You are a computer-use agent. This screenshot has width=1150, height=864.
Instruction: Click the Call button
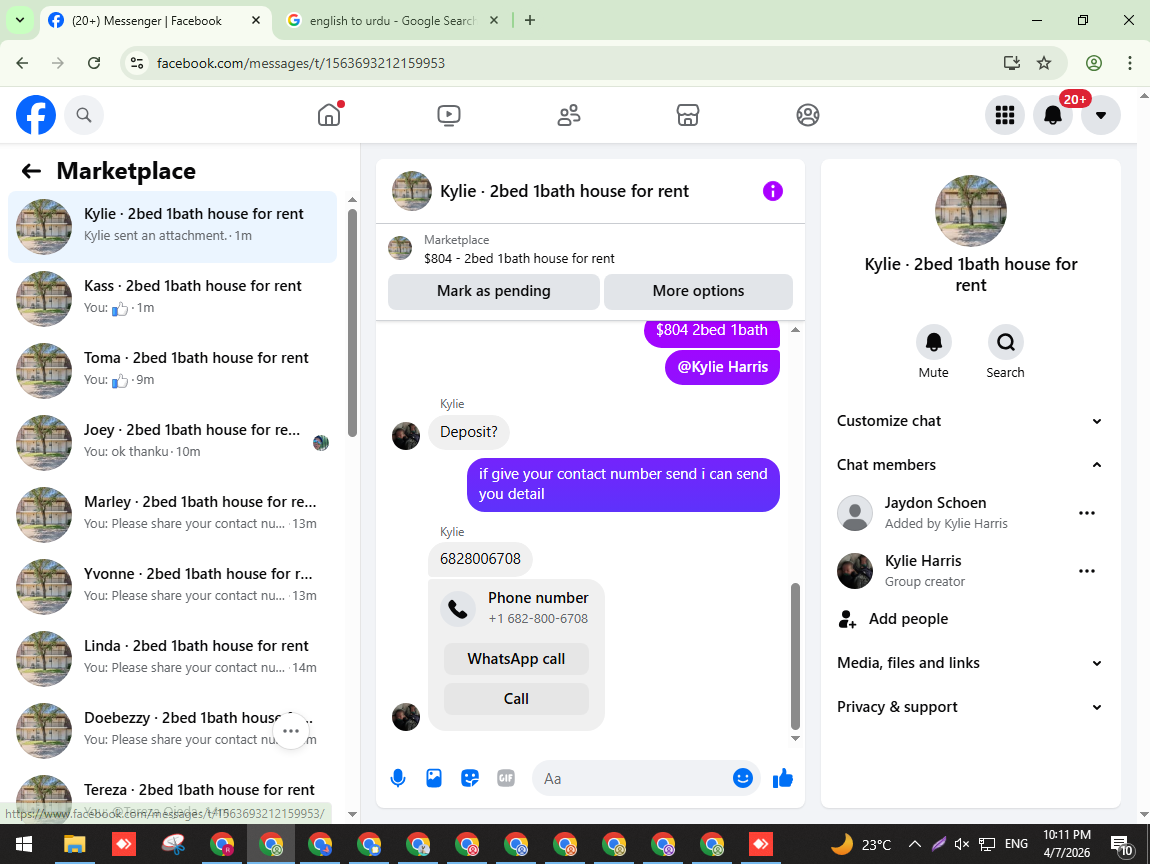[x=516, y=699]
